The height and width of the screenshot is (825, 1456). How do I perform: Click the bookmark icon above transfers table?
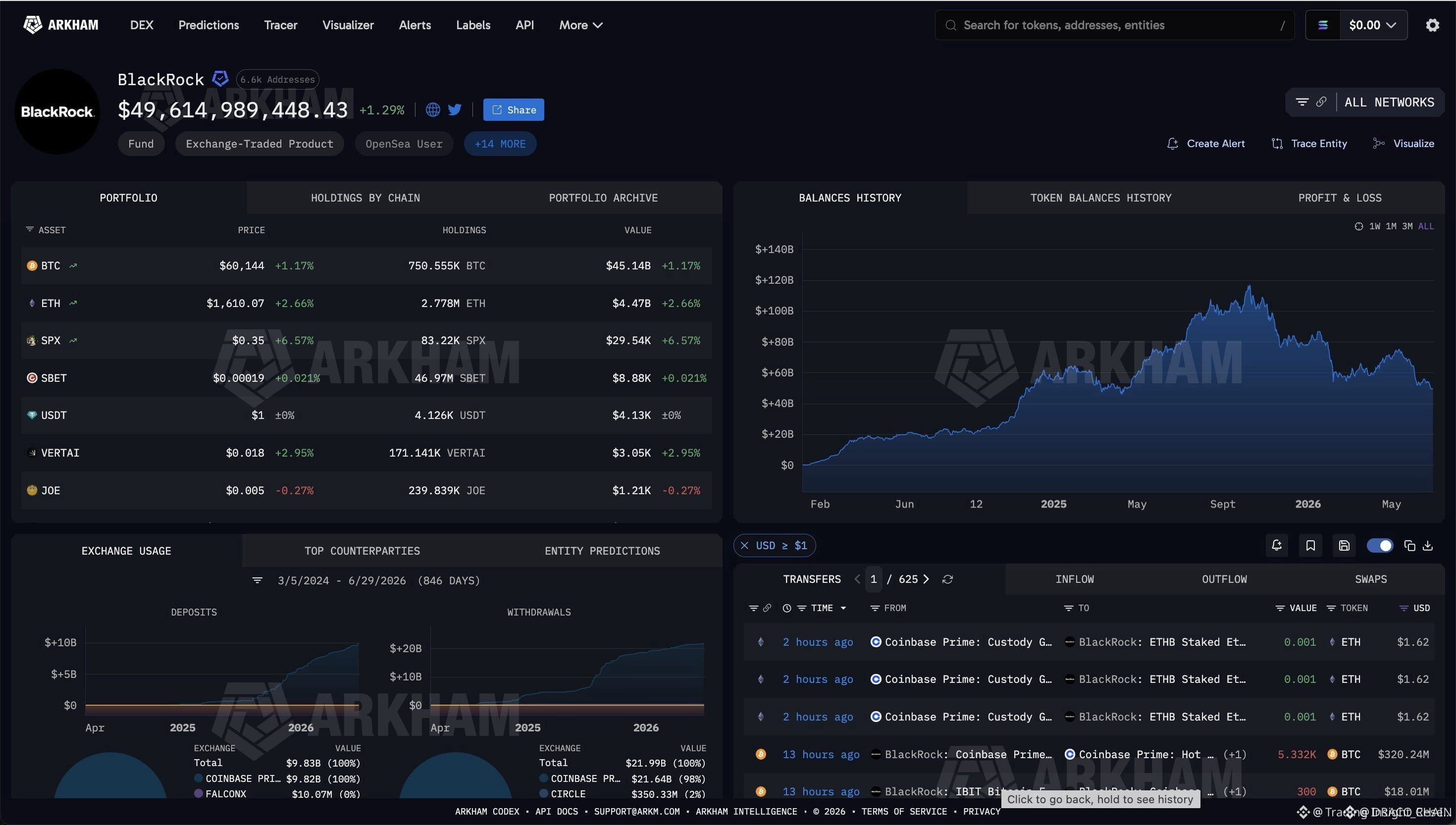coord(1310,545)
